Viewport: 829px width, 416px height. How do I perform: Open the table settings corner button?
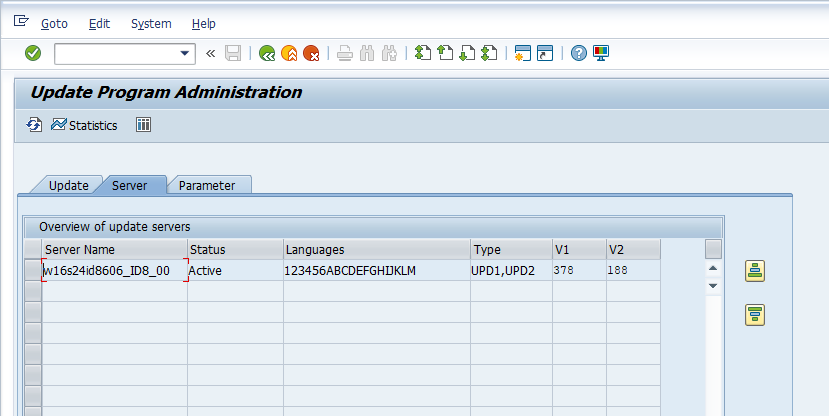(713, 249)
